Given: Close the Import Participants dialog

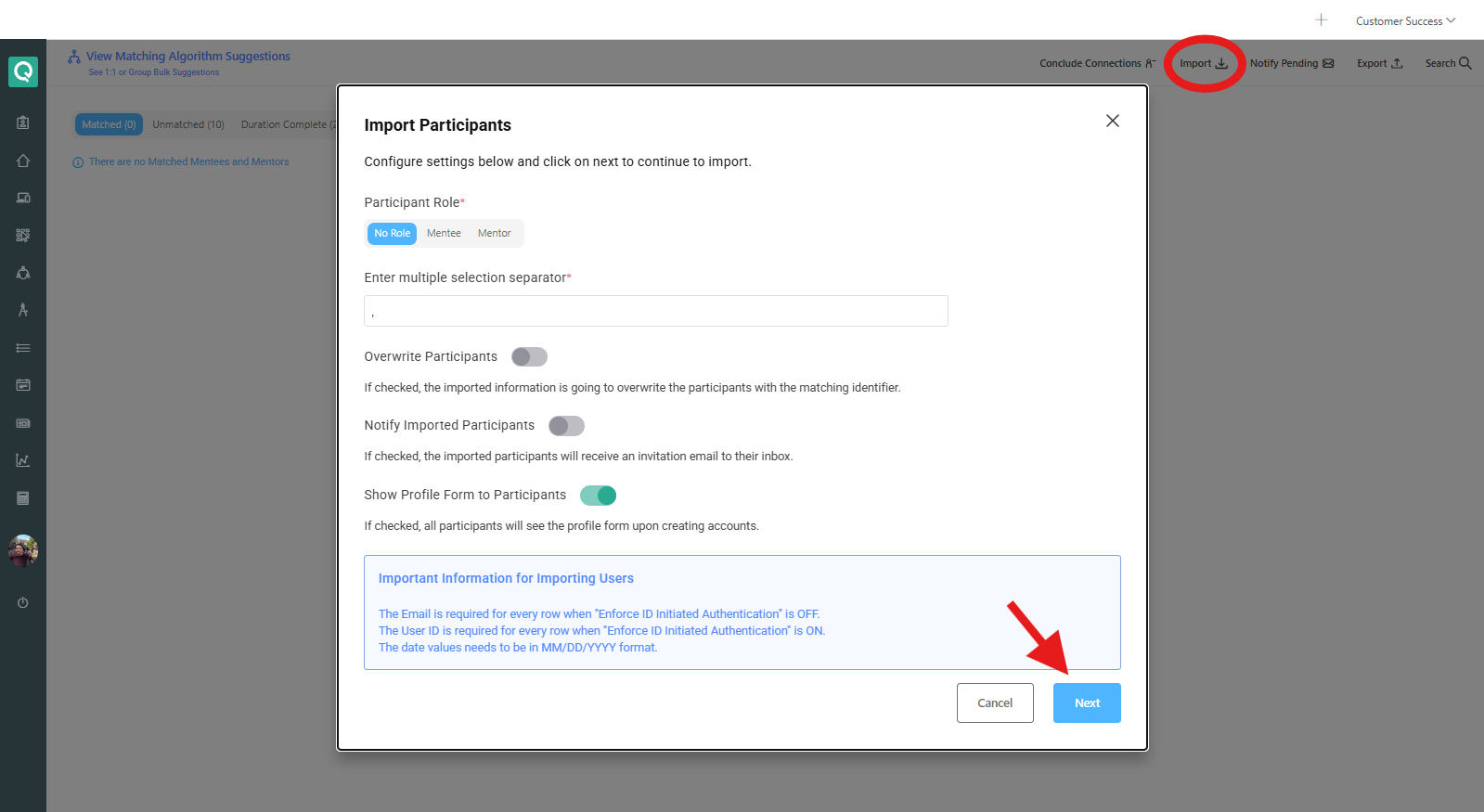Looking at the screenshot, I should pyautogui.click(x=1113, y=121).
